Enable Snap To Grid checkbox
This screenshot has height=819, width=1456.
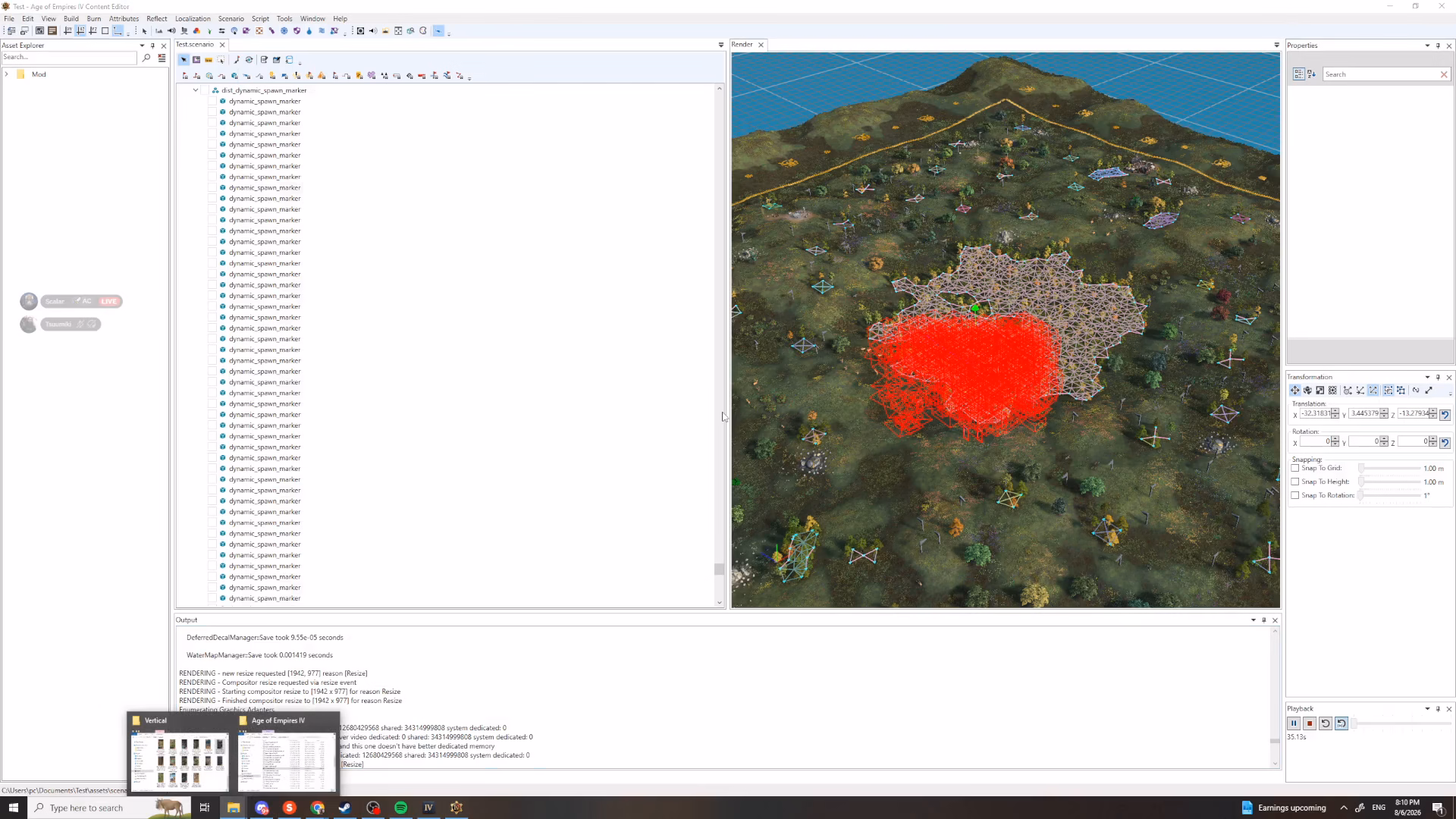(1295, 469)
